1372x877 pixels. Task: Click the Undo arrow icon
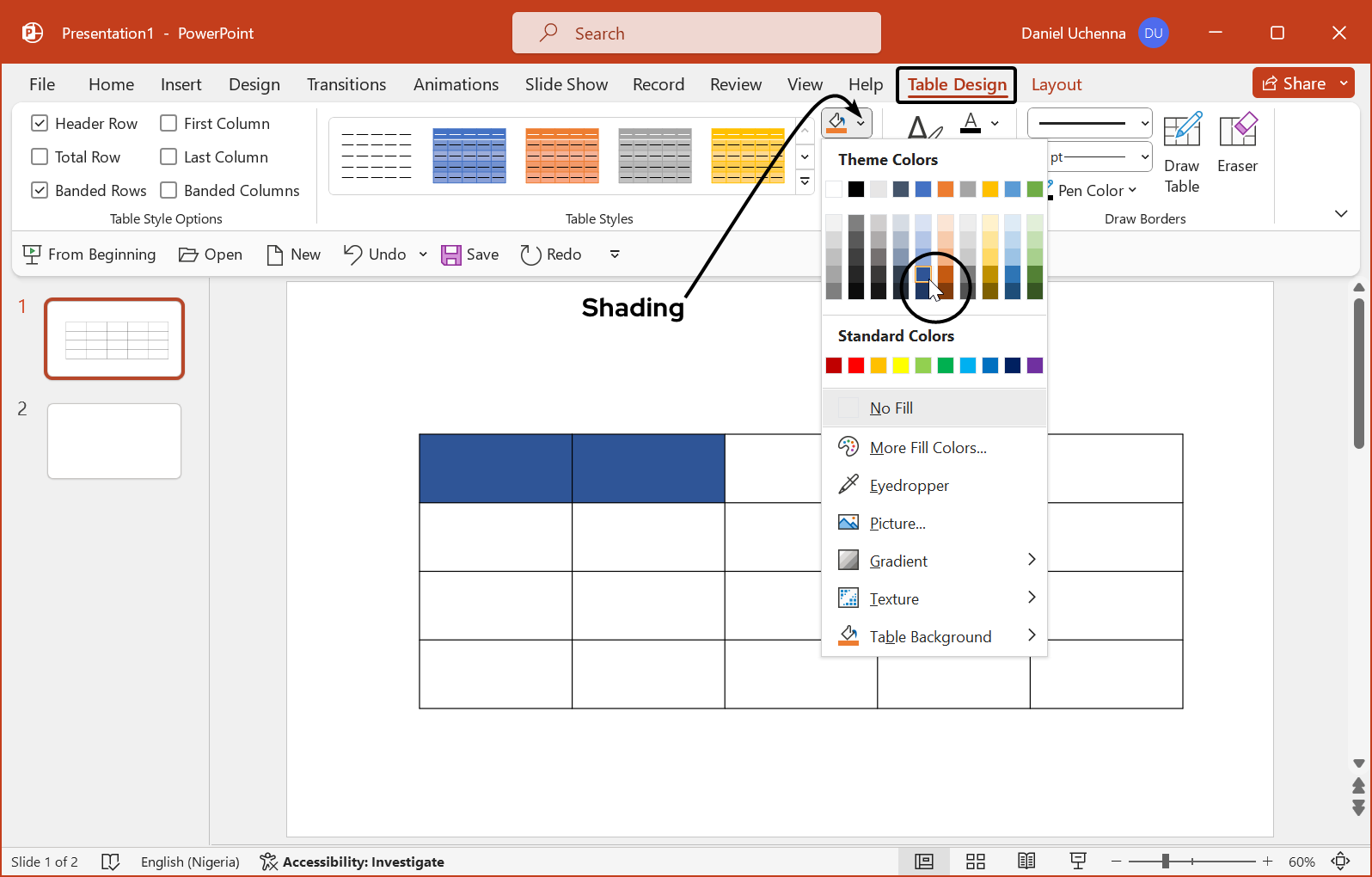352,255
